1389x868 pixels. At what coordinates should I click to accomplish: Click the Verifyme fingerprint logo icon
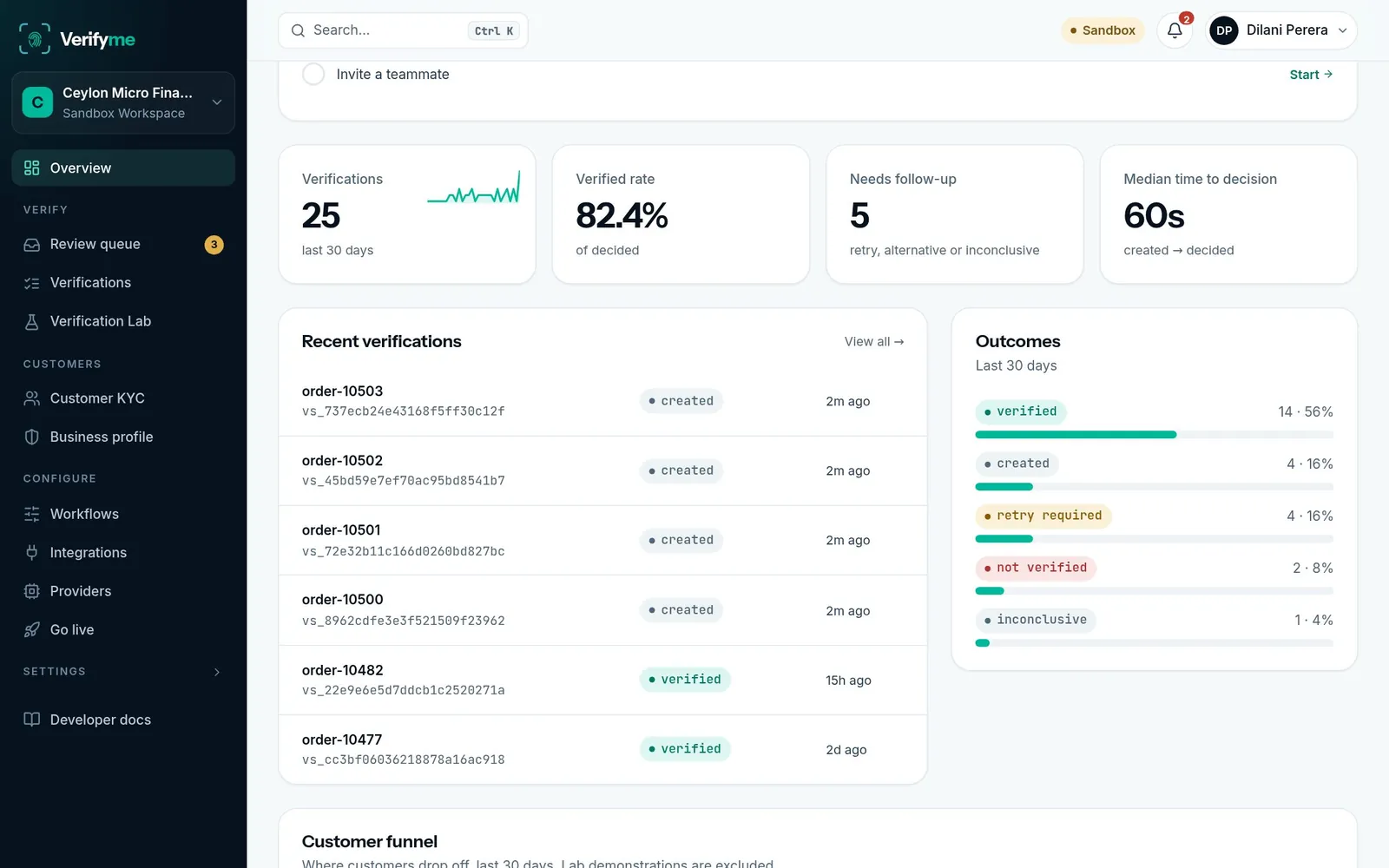coord(35,39)
